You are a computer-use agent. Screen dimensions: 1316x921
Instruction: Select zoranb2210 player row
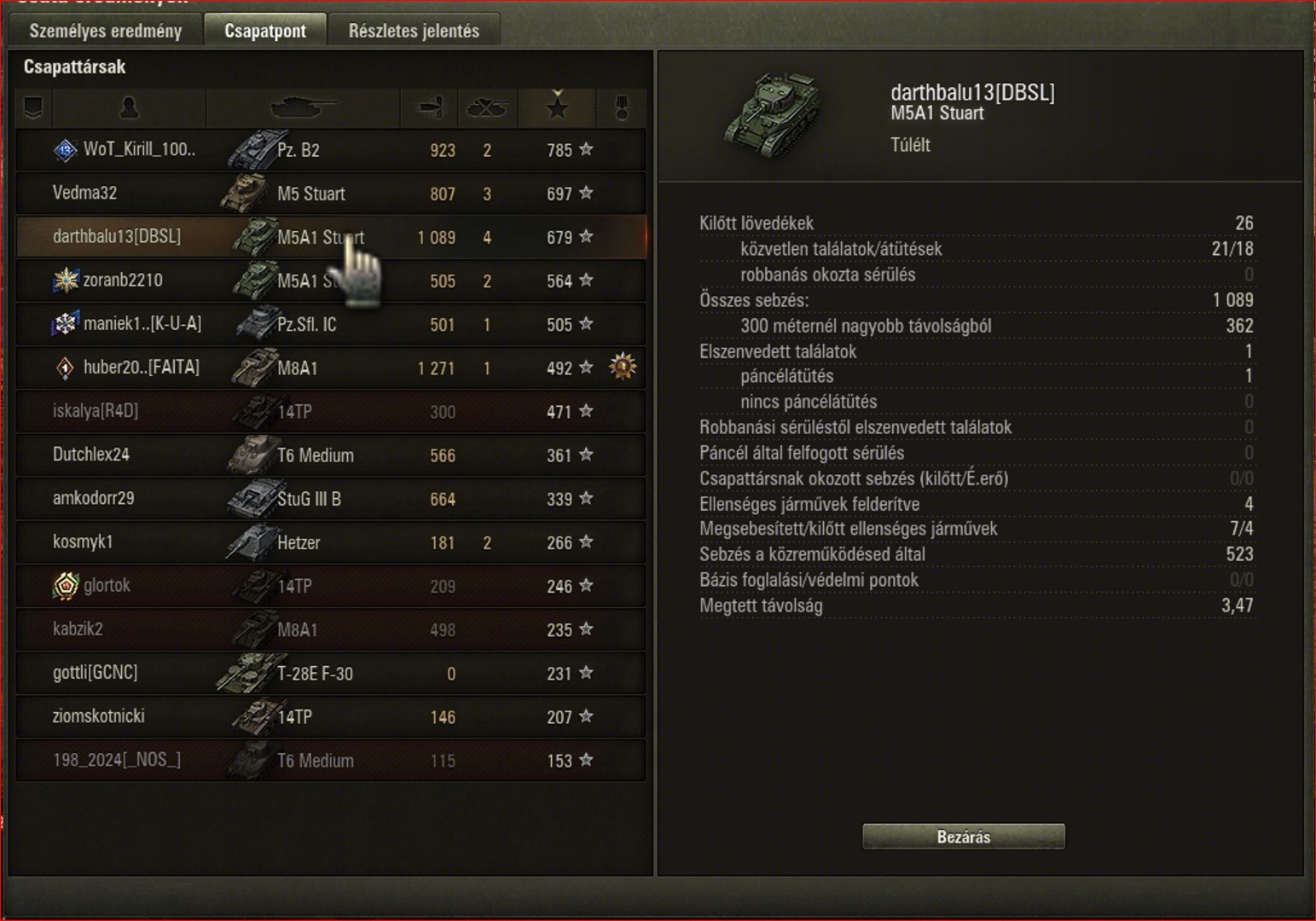[331, 281]
